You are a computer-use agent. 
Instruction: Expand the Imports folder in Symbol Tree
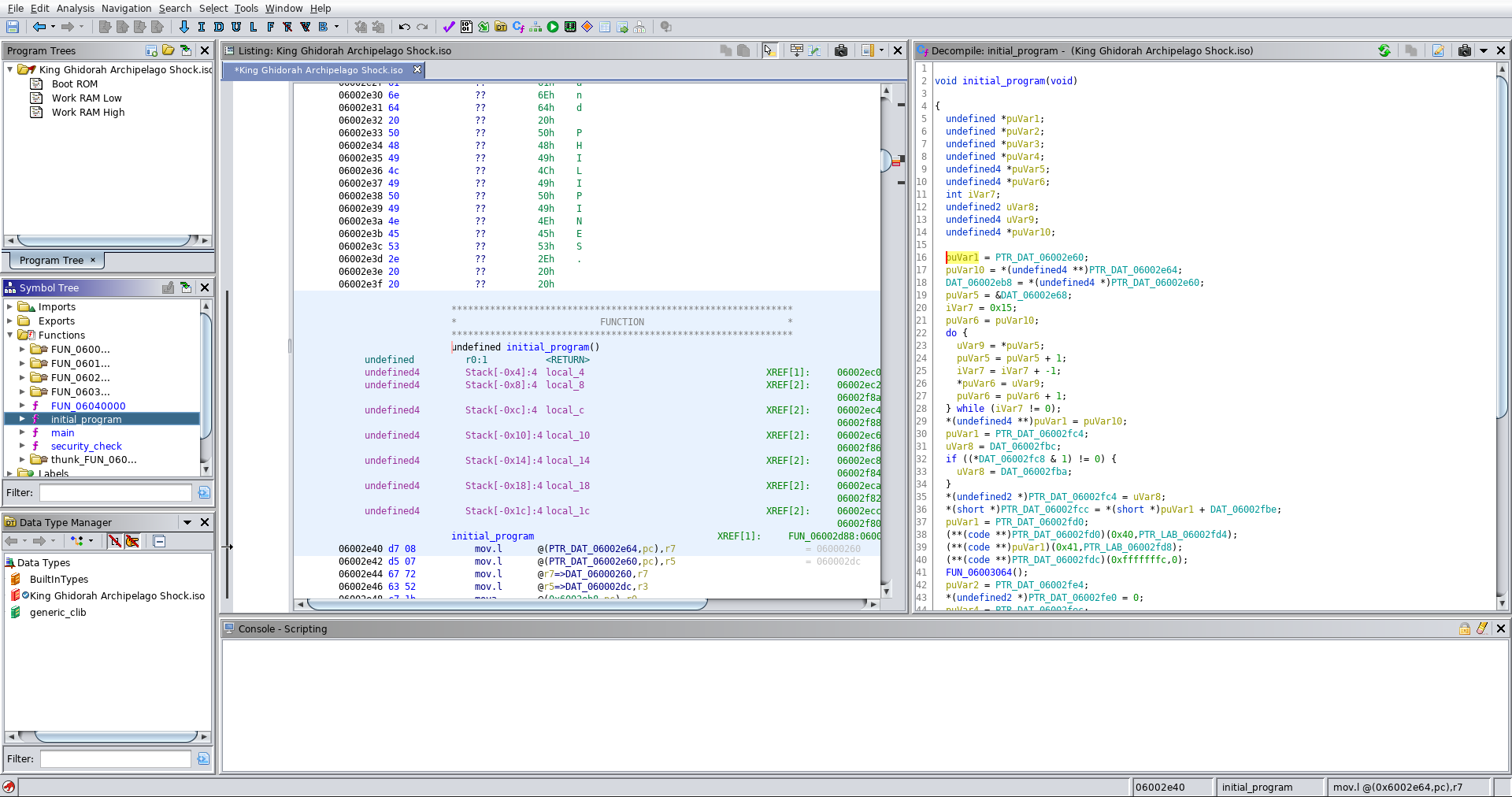(x=10, y=306)
